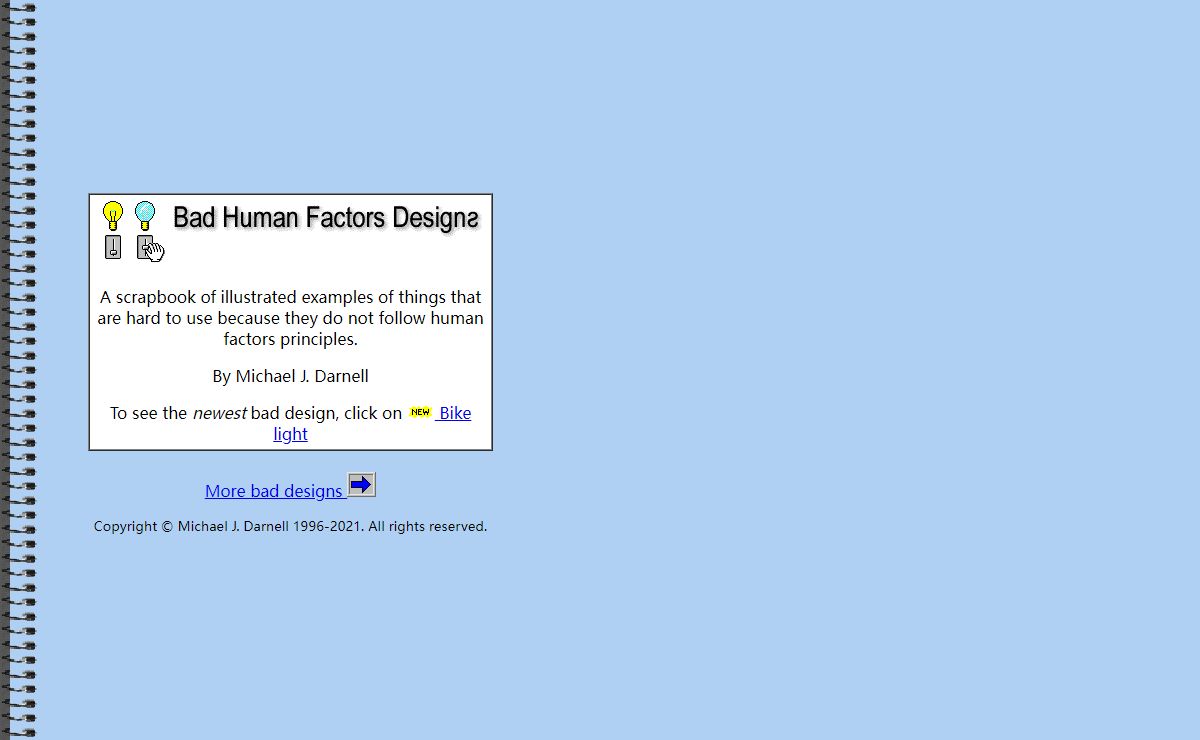This screenshot has width=1200, height=740.
Task: Click the backwards letter ending the title
Action: [x=472, y=218]
